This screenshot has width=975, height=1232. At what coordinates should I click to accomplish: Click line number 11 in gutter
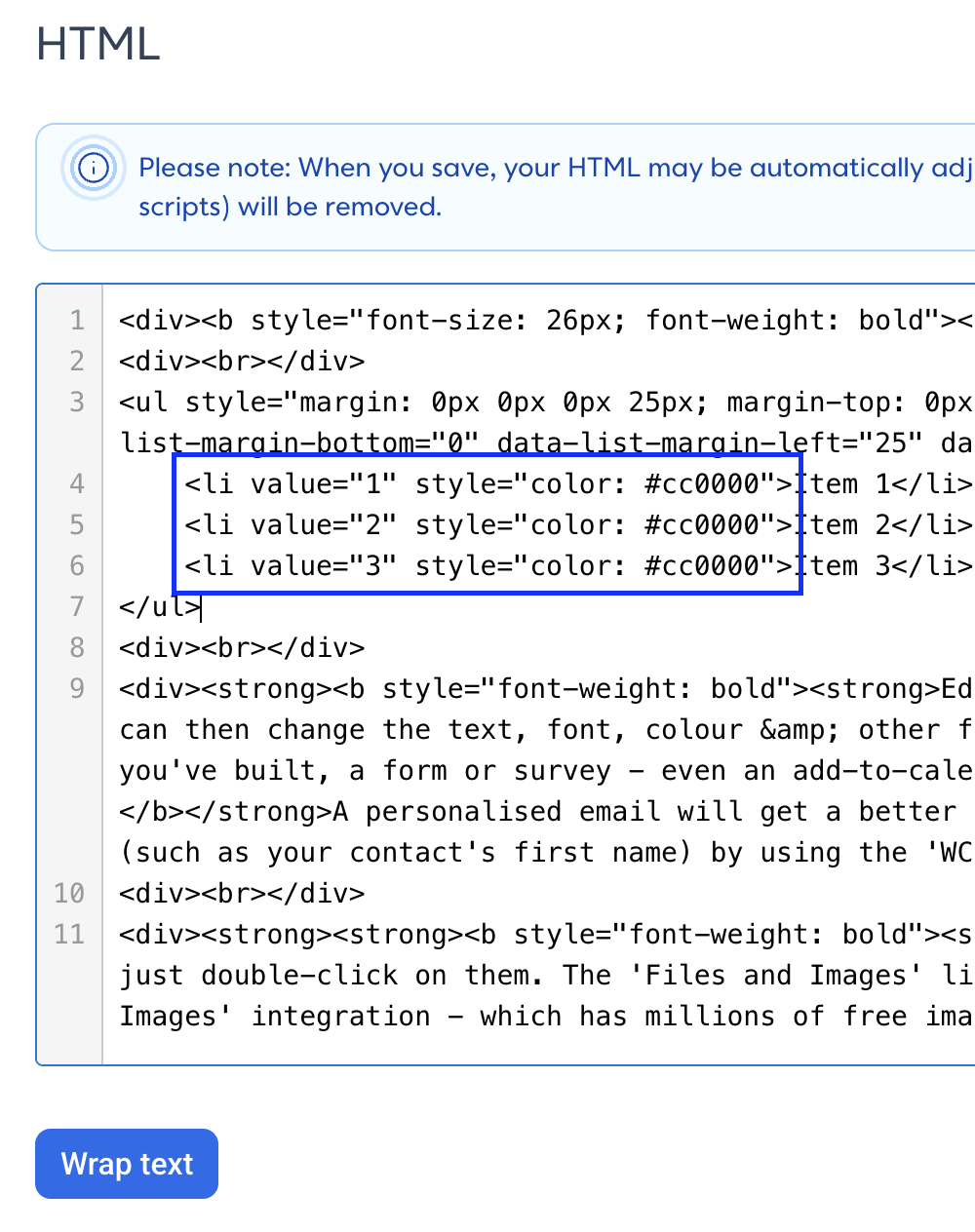click(x=69, y=935)
